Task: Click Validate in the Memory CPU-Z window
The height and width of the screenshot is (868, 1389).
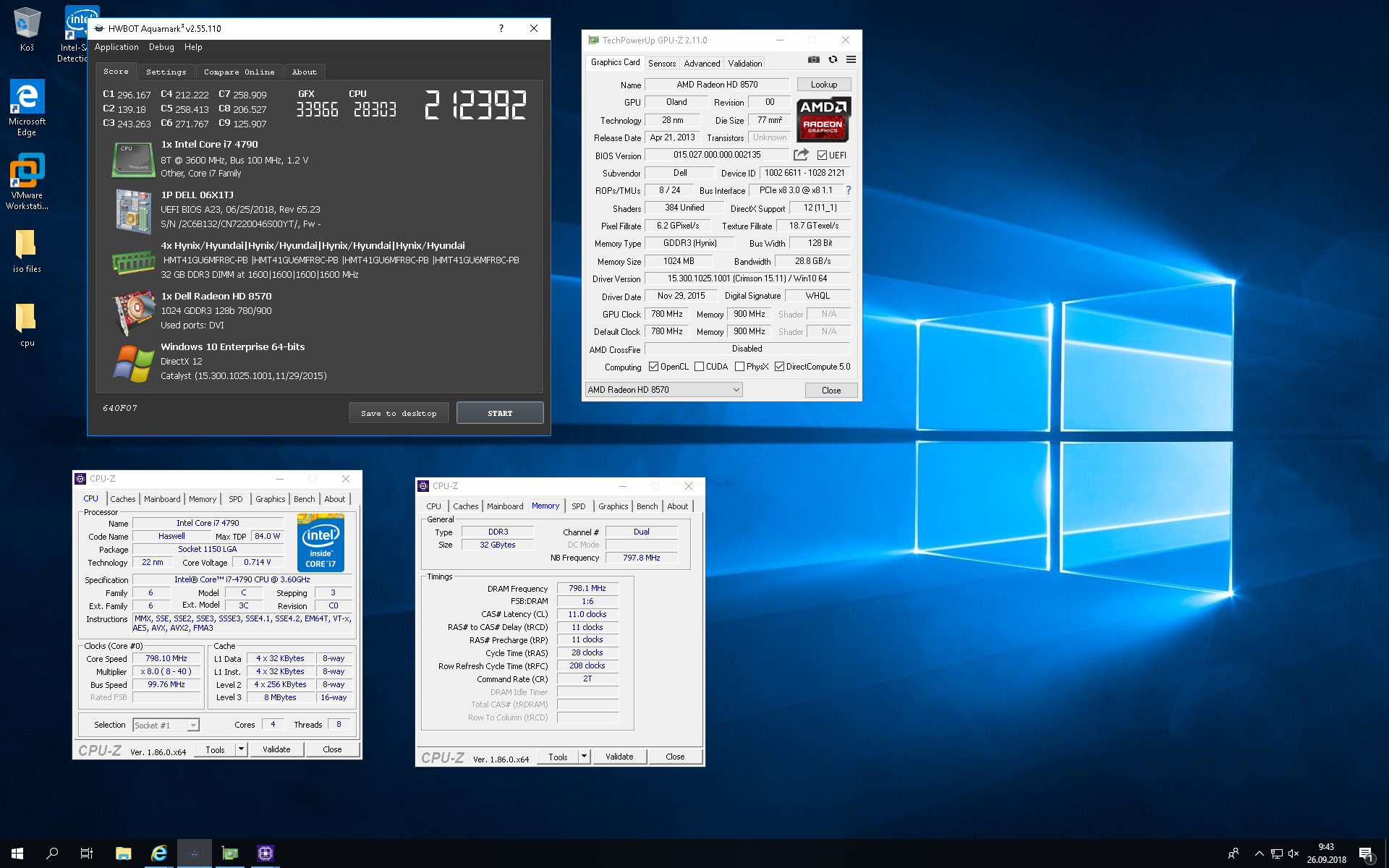Action: click(619, 757)
